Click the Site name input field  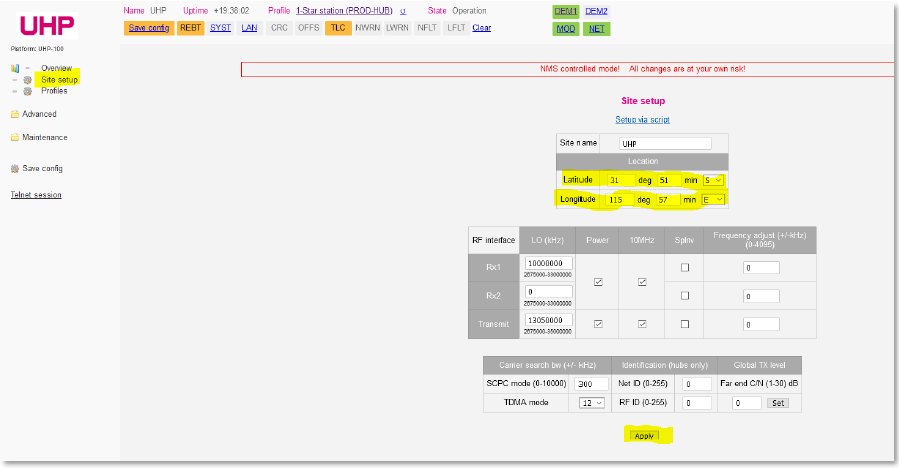point(665,144)
